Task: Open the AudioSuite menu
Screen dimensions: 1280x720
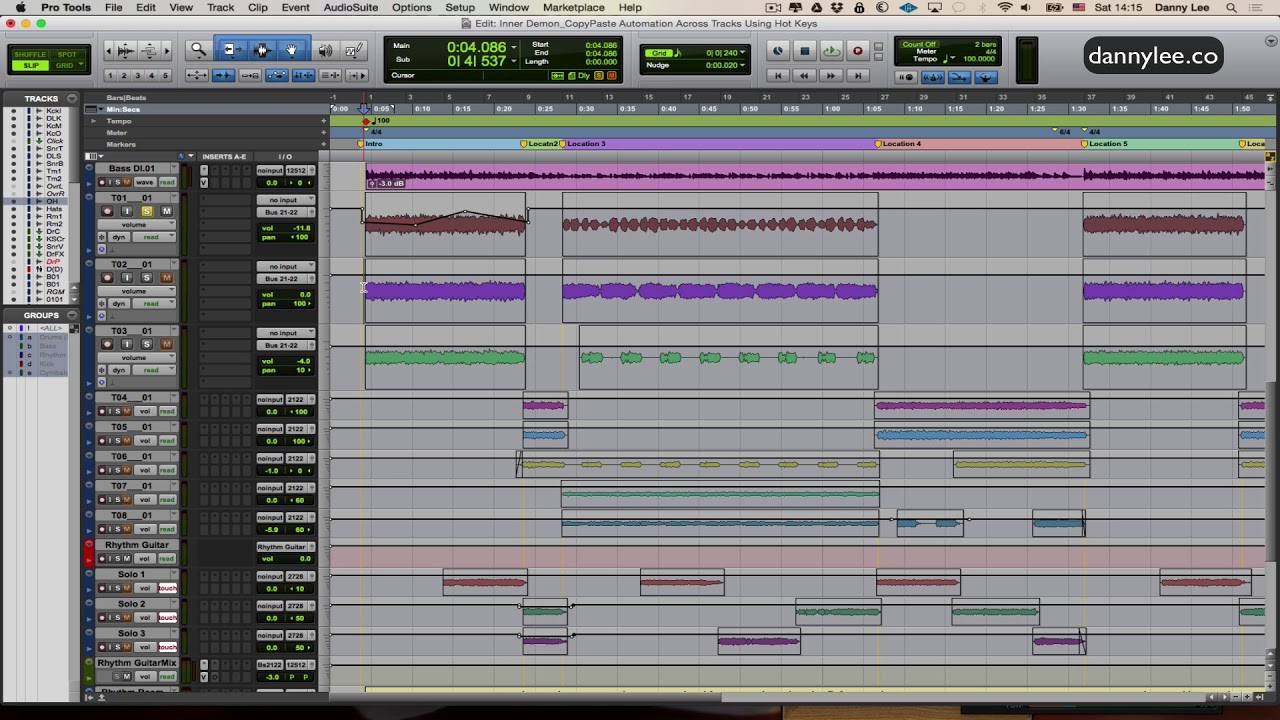Action: [351, 7]
